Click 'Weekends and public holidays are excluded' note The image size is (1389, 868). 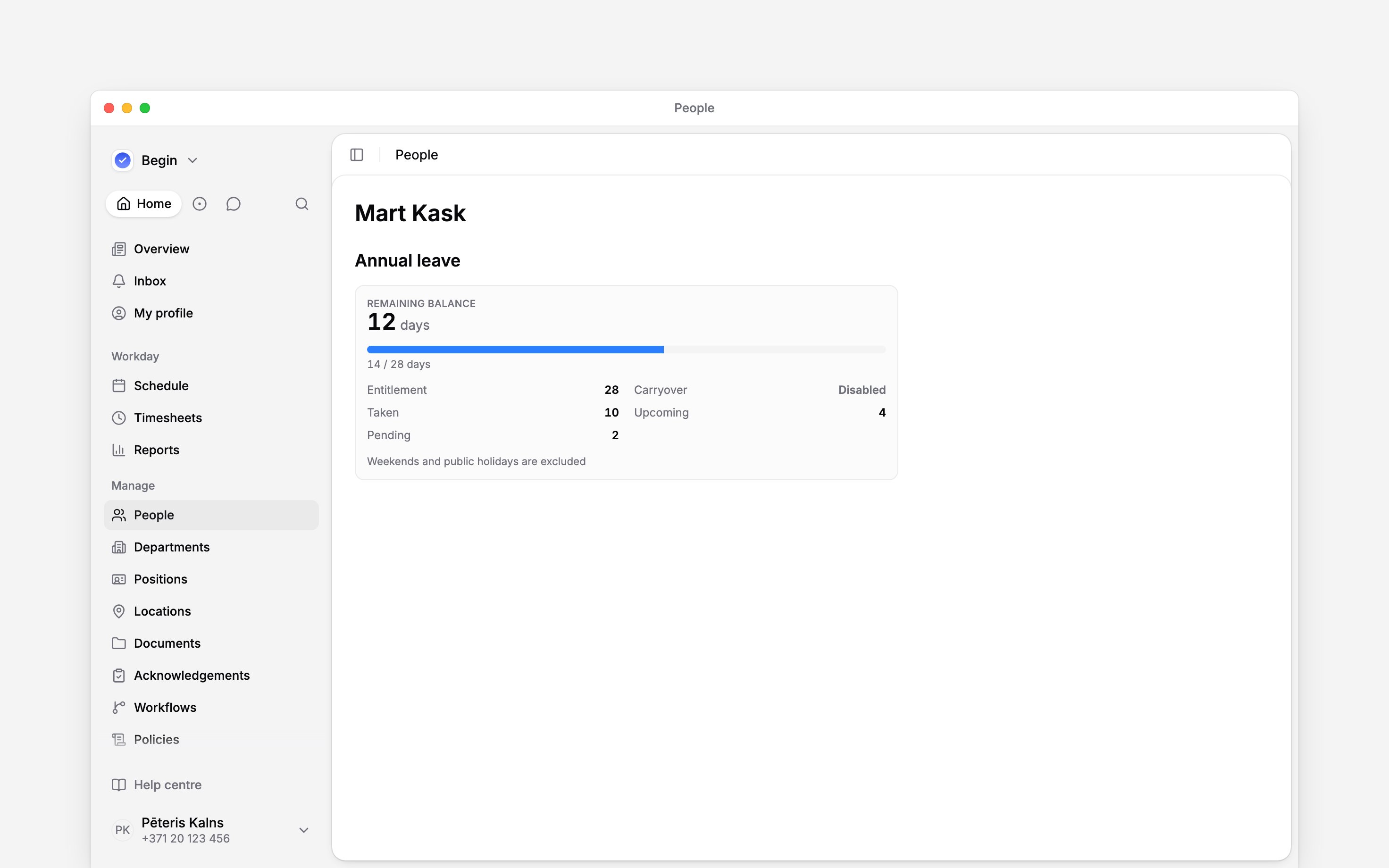coord(476,461)
